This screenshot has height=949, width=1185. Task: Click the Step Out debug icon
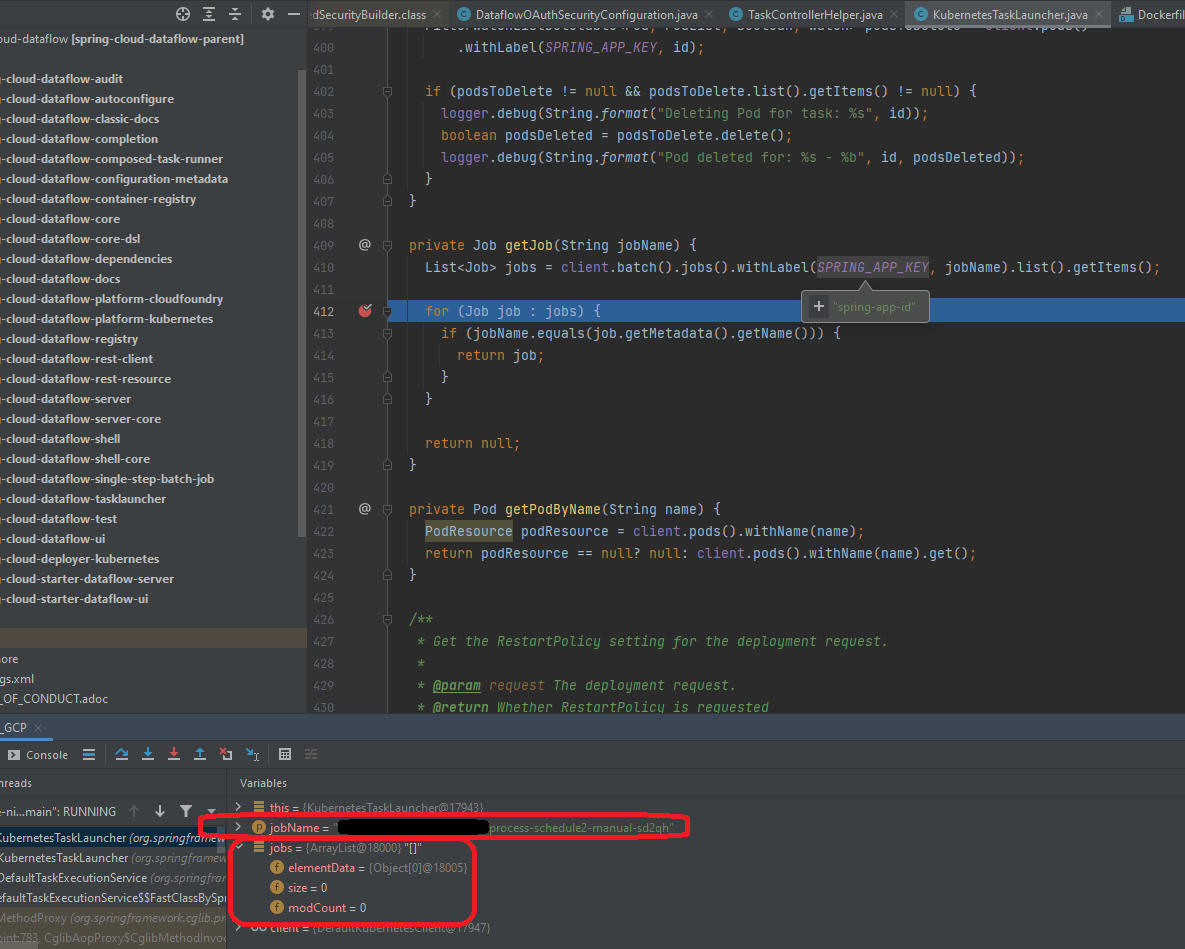point(200,754)
